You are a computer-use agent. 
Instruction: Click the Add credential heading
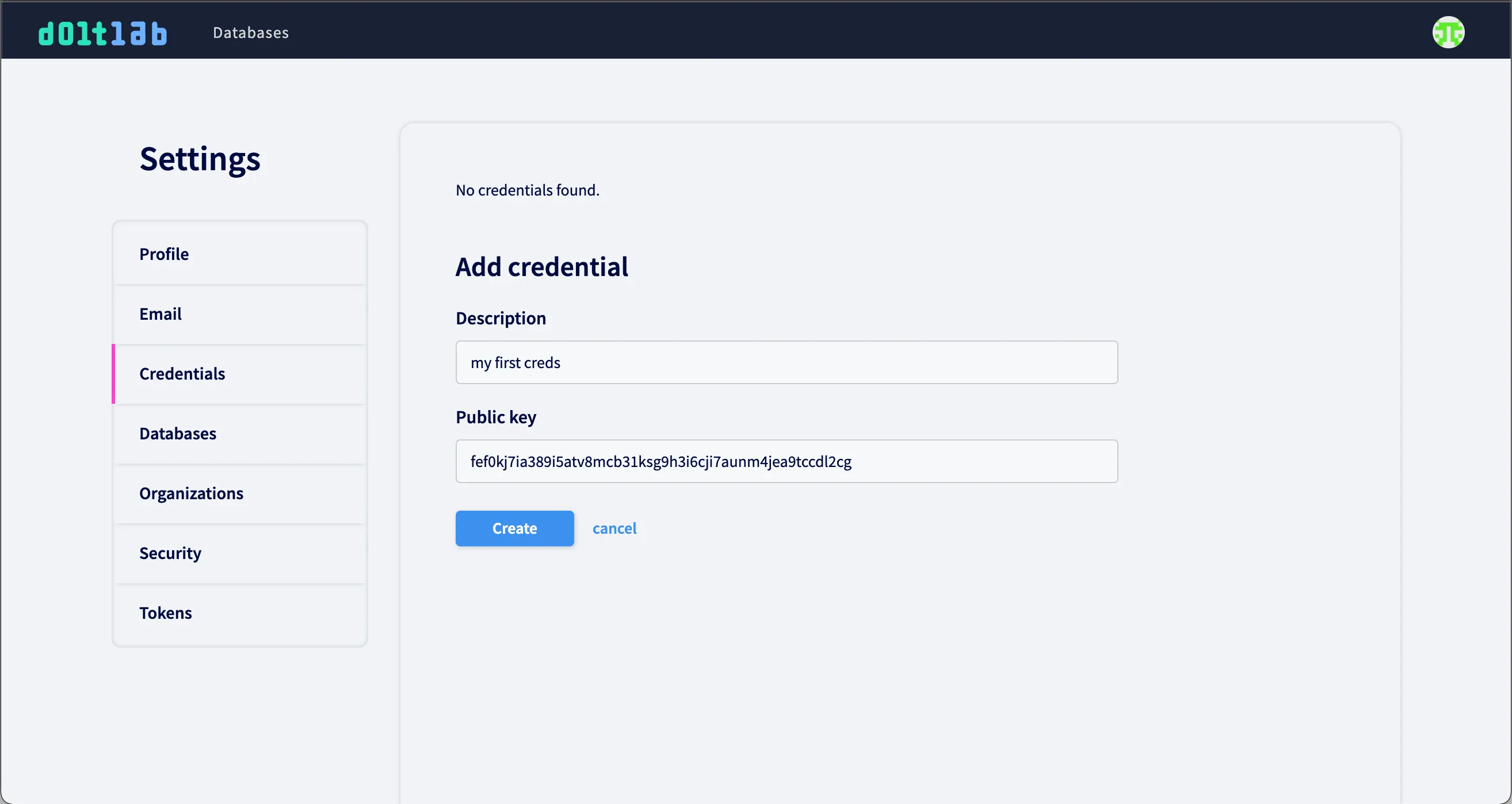[542, 267]
